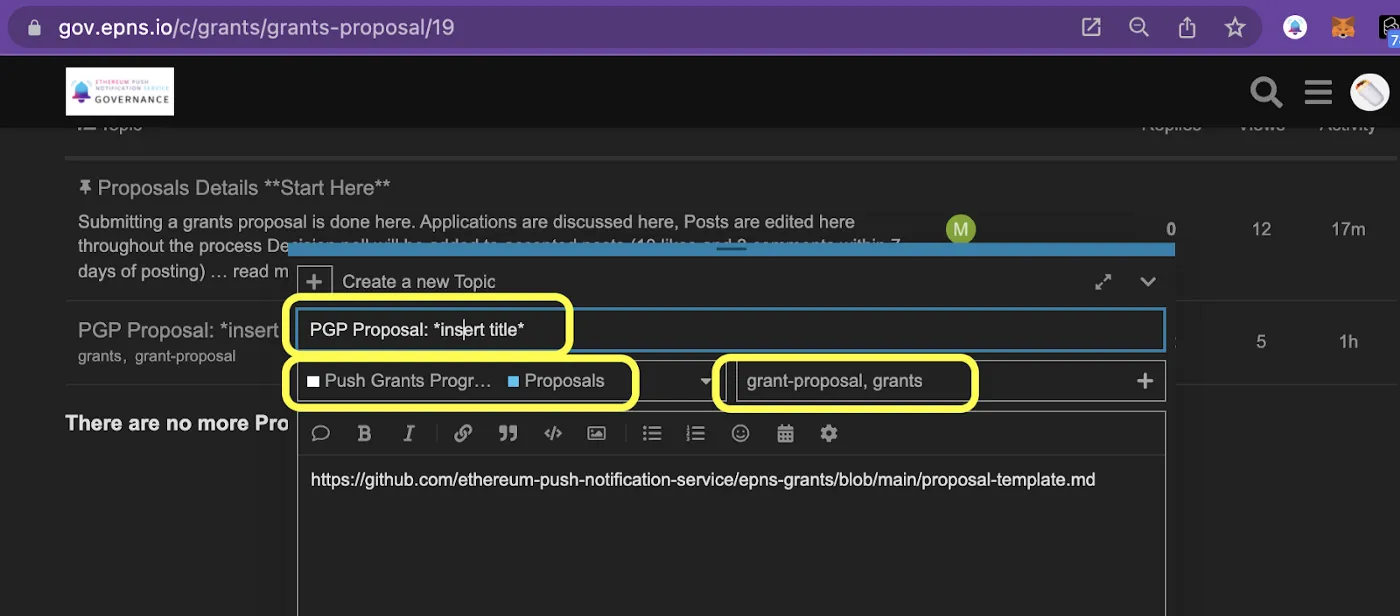Viewport: 1400px width, 616px height.
Task: Insert a blockquote
Action: coord(508,433)
